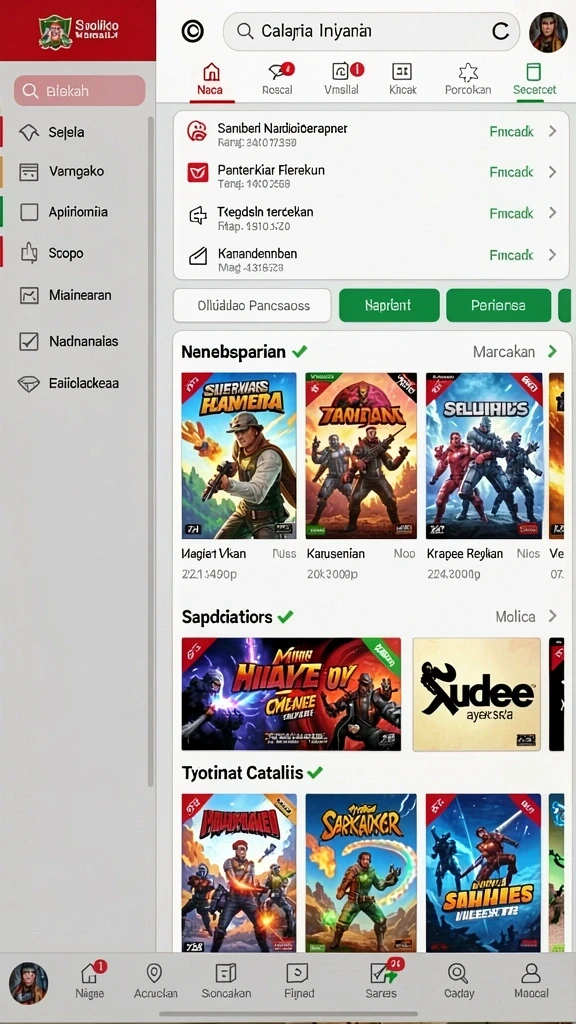The height and width of the screenshot is (1024, 576).
Task: Expand Nenebsparian with the green chevron
Action: (x=552, y=352)
